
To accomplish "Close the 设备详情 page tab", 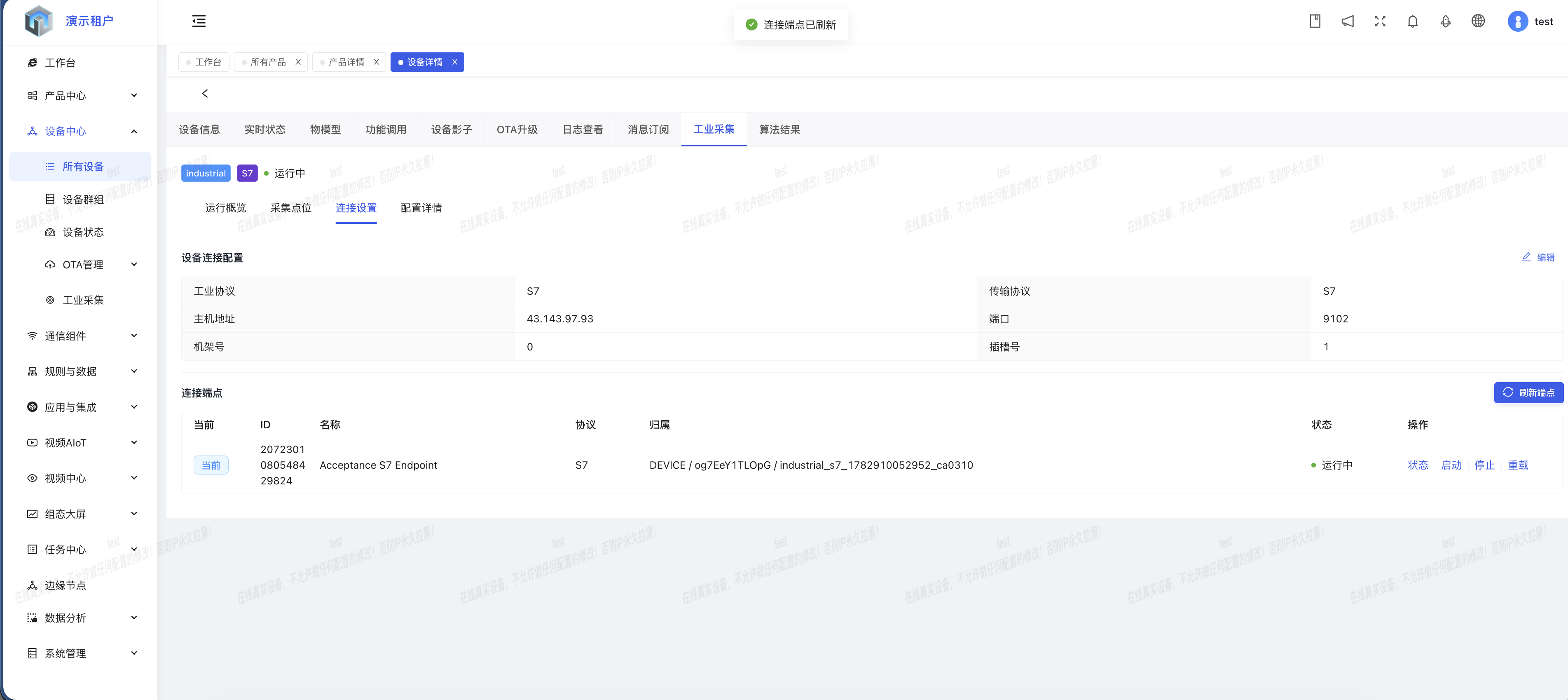I will click(455, 62).
